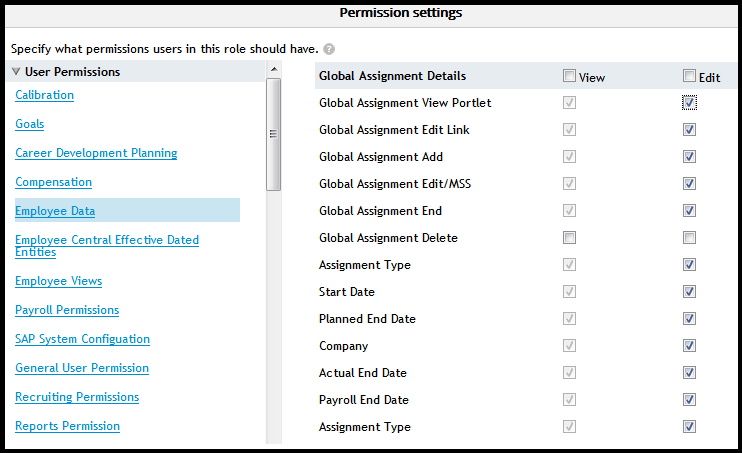Image resolution: width=742 pixels, height=453 pixels.
Task: Toggle Edit for Global Assignment View Portlet
Action: click(689, 103)
